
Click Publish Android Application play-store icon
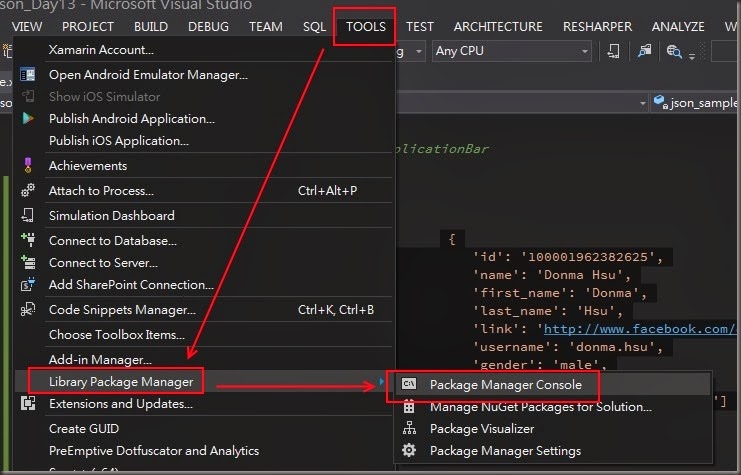28,118
